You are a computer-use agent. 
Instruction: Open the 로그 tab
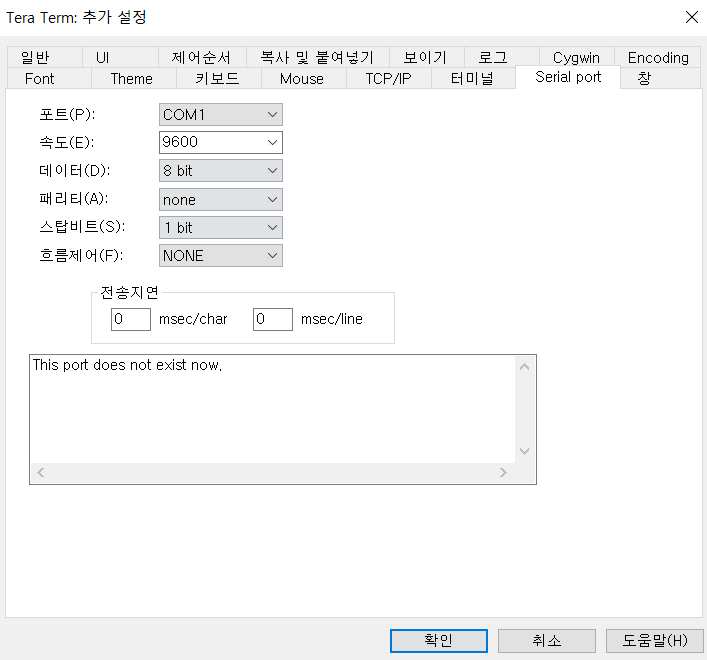tap(501, 57)
